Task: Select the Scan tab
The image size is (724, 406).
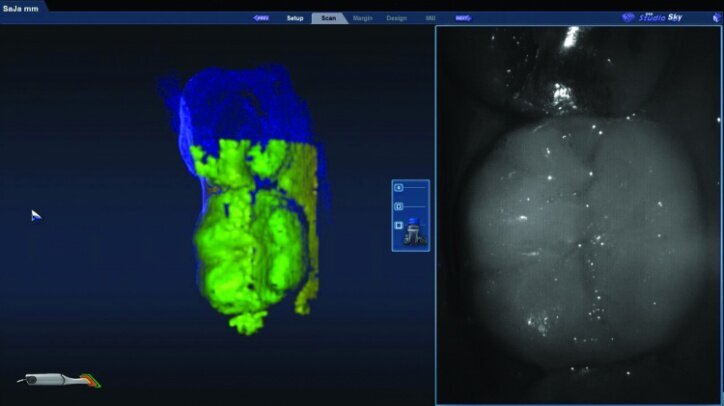Action: tap(327, 18)
